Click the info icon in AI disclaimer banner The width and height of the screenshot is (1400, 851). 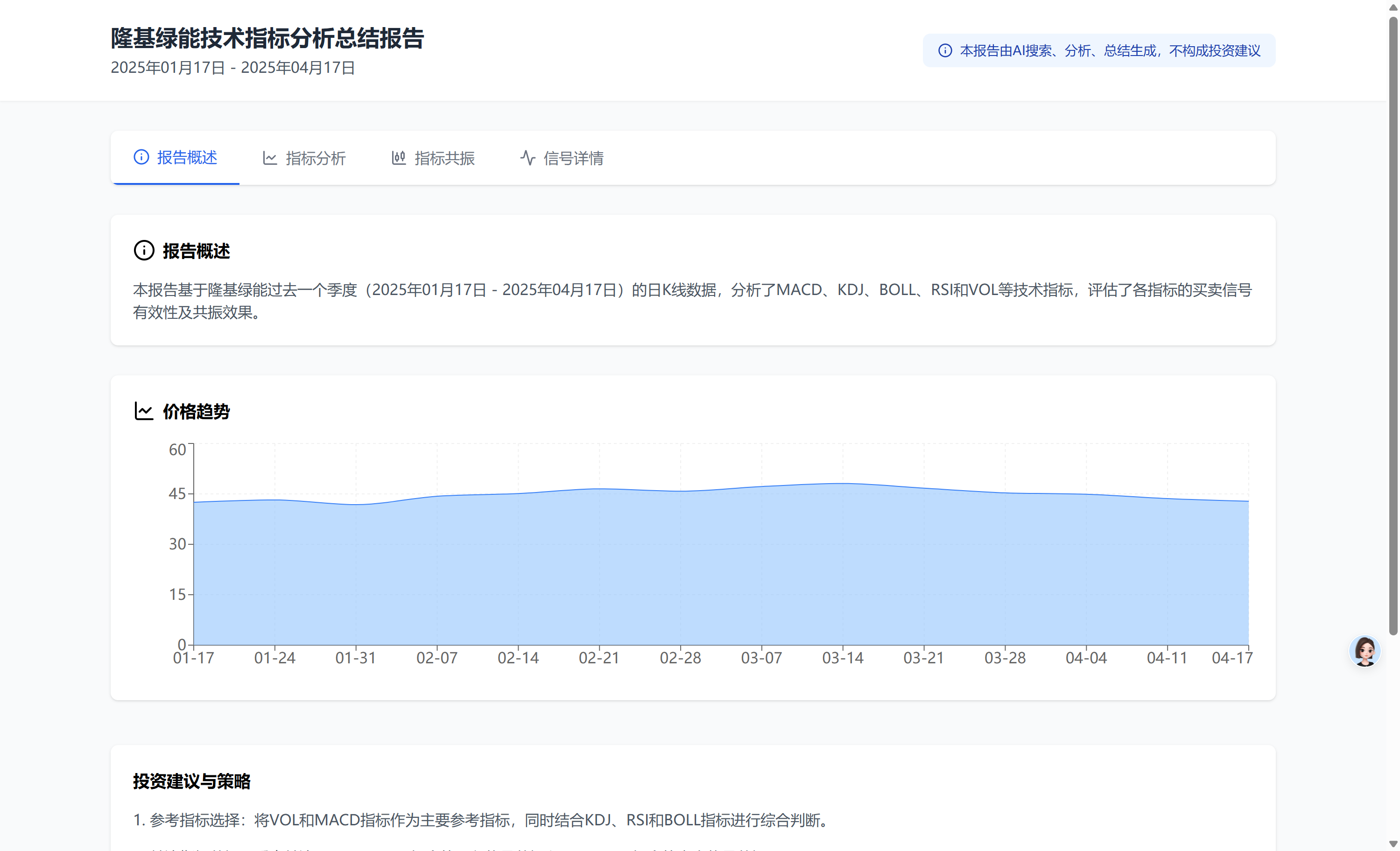945,50
